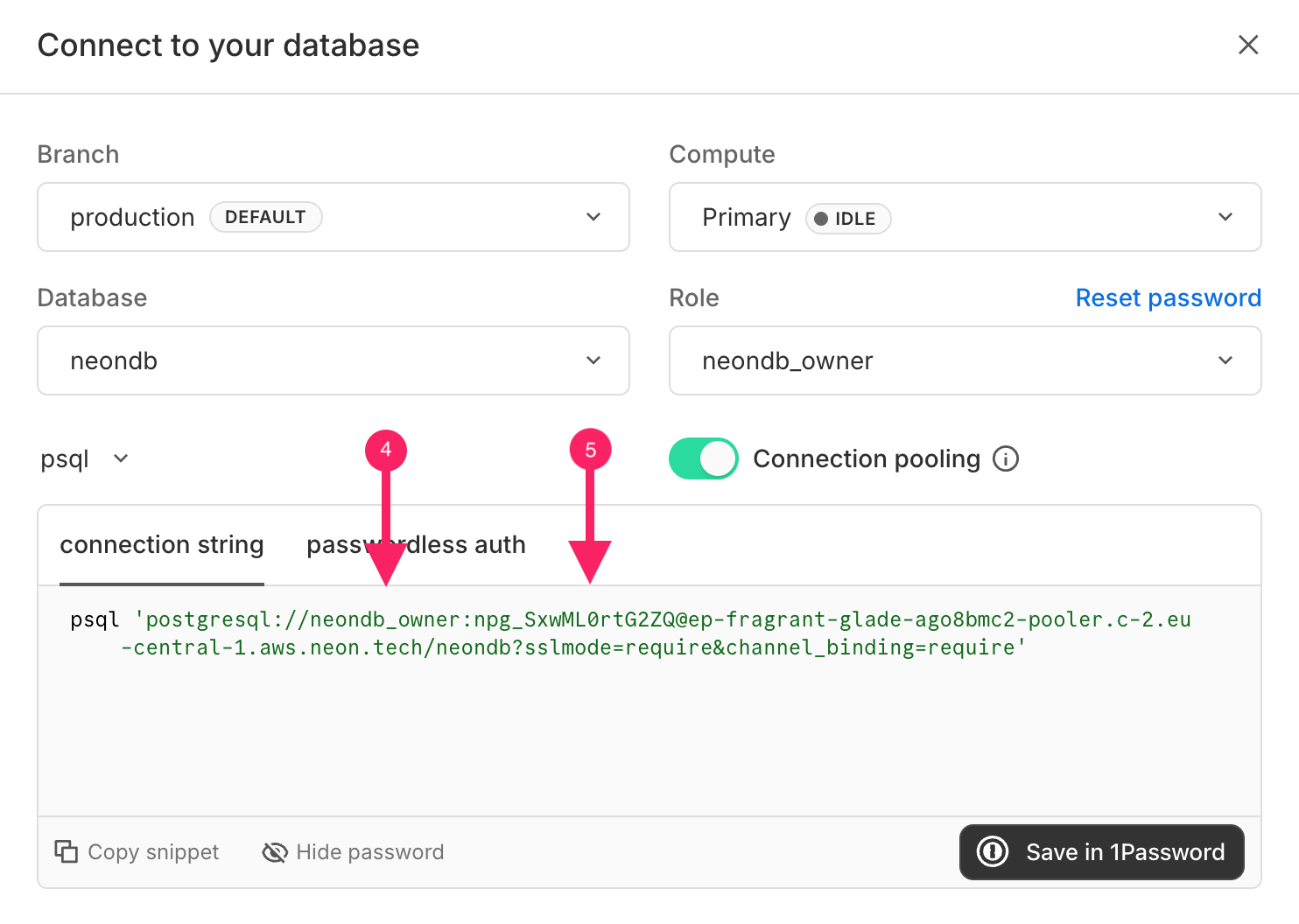Screen dimensions: 1299x924
Task: Expand the Role dropdown showing neondb_owner
Action: (965, 360)
